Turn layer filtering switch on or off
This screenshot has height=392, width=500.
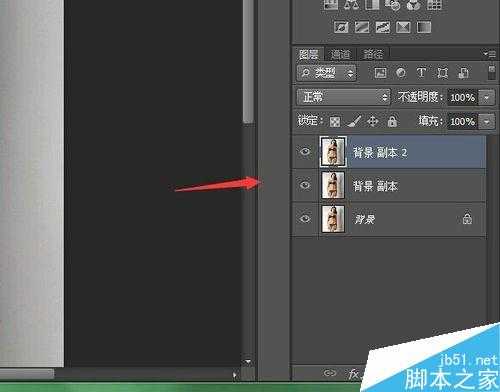(x=492, y=73)
